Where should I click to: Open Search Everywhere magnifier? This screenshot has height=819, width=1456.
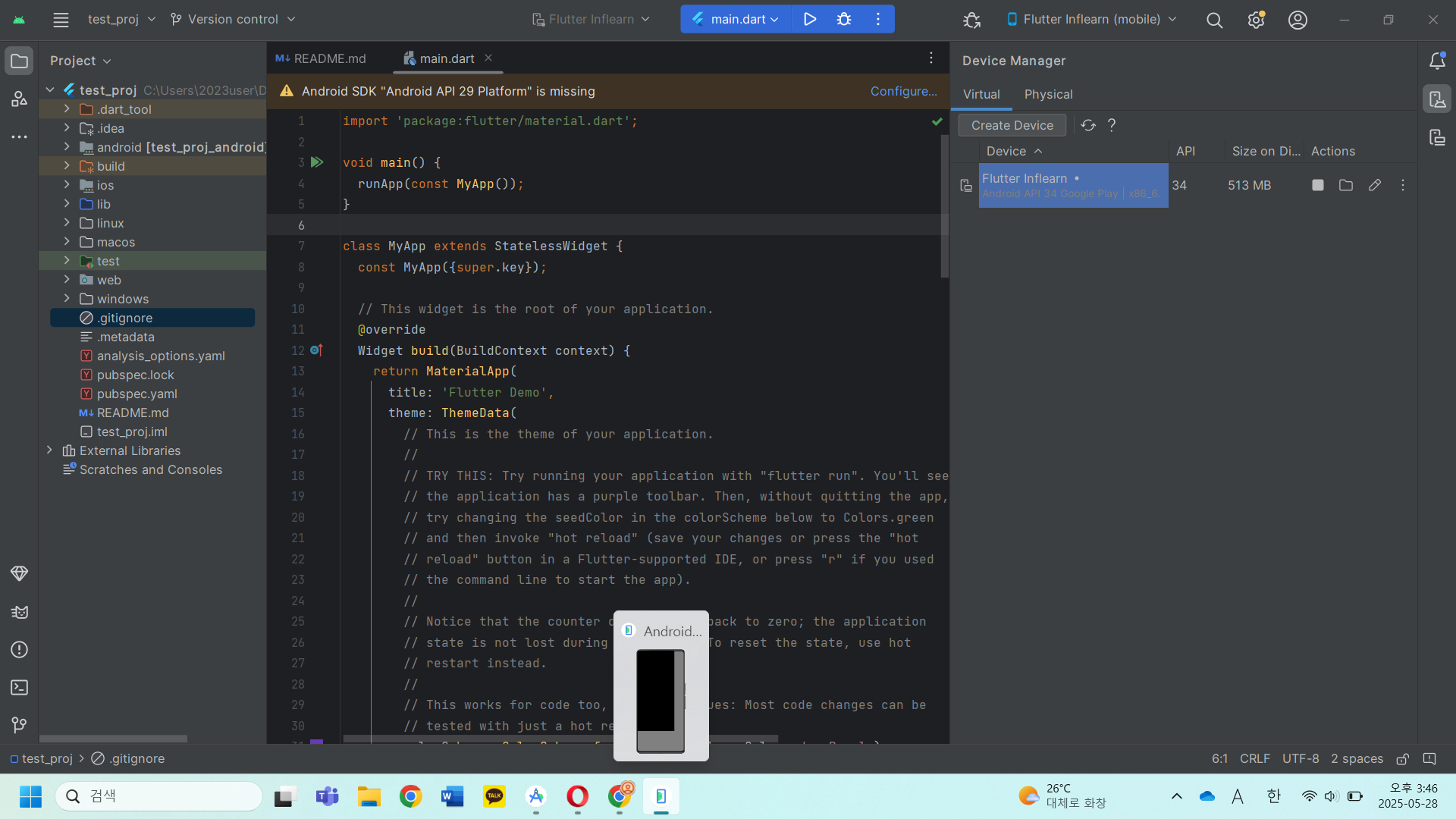tap(1214, 20)
